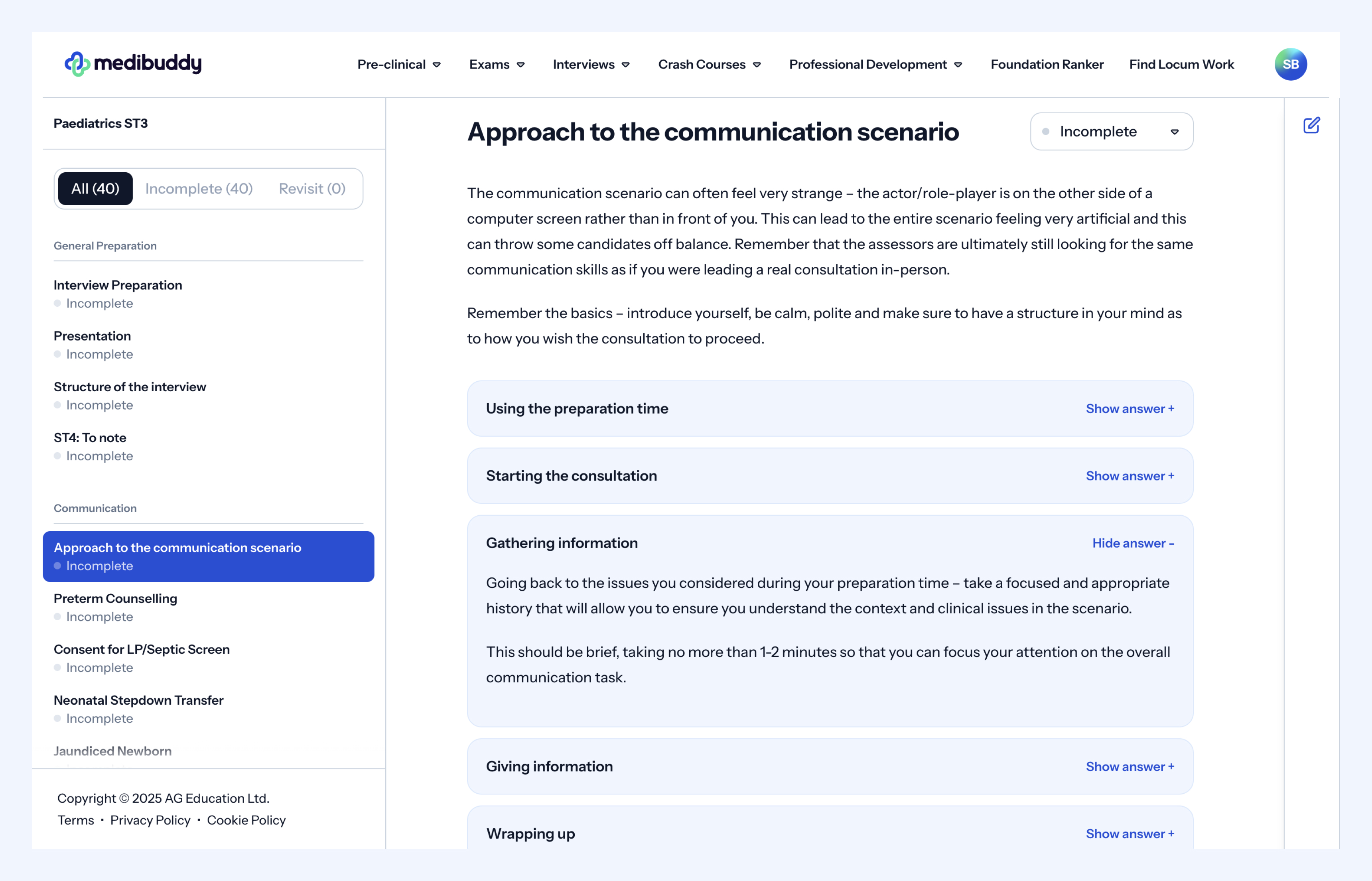Switch to the Incomplete (40) filter tab
Image resolution: width=1372 pixels, height=881 pixels.
click(199, 189)
